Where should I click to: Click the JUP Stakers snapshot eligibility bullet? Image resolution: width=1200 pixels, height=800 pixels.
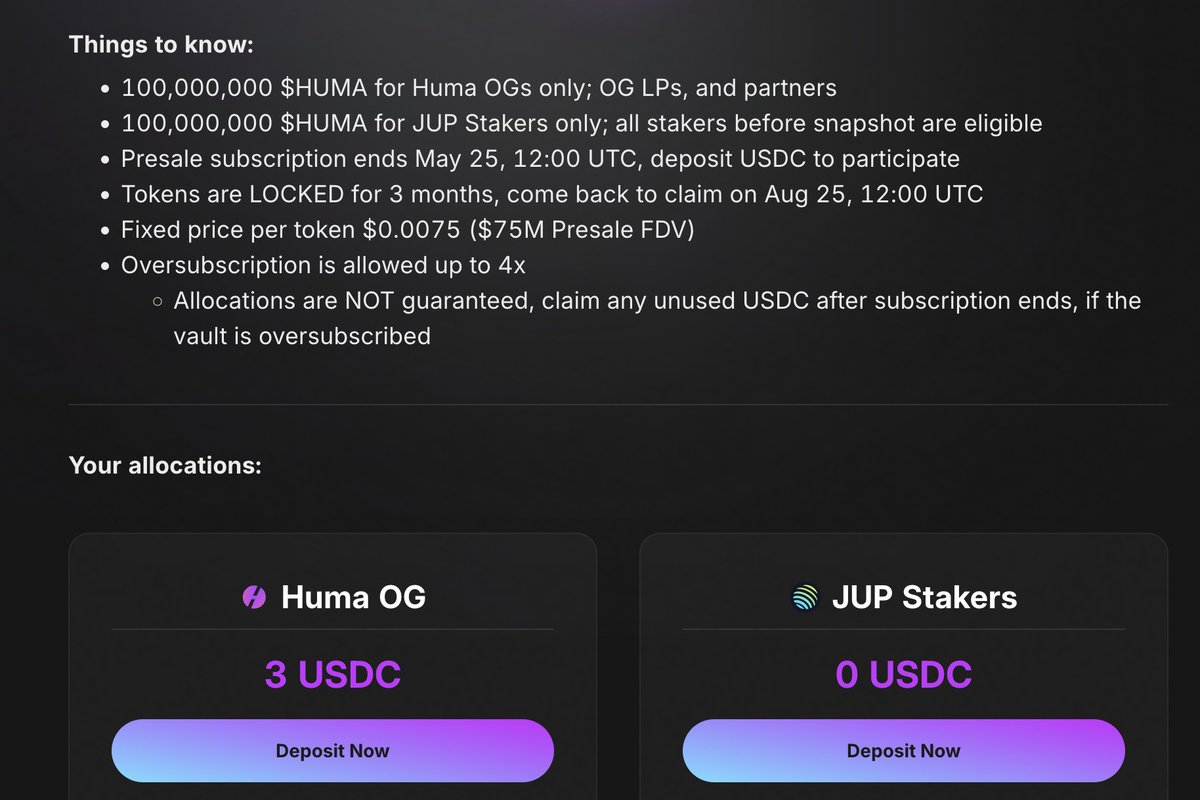coord(582,124)
